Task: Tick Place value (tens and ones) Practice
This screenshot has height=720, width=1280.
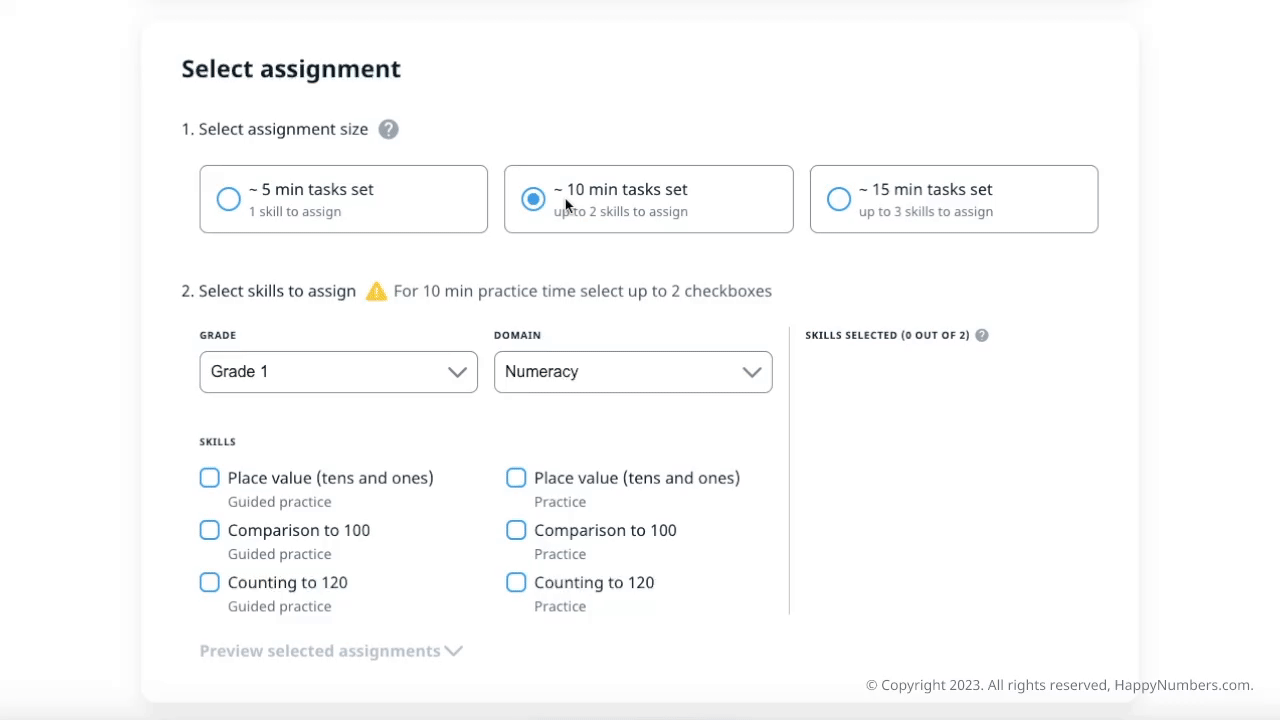Action: tap(516, 478)
